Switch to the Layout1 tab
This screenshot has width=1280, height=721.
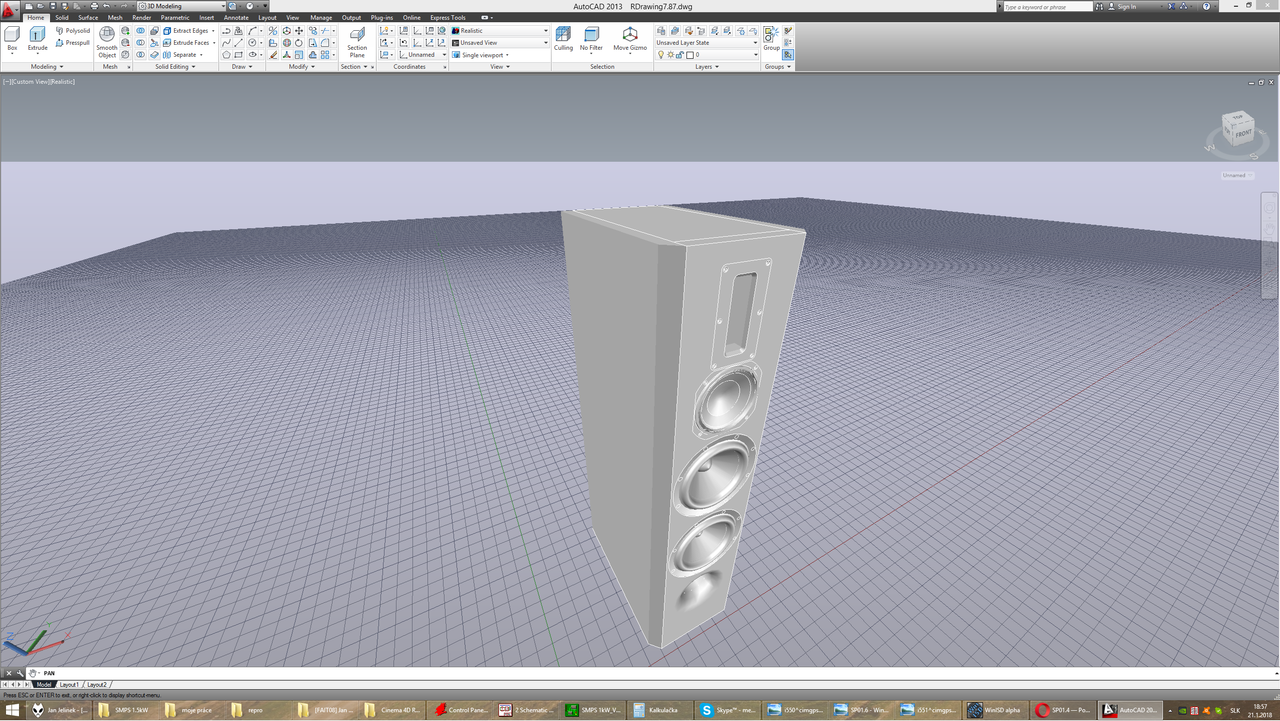[x=69, y=685]
